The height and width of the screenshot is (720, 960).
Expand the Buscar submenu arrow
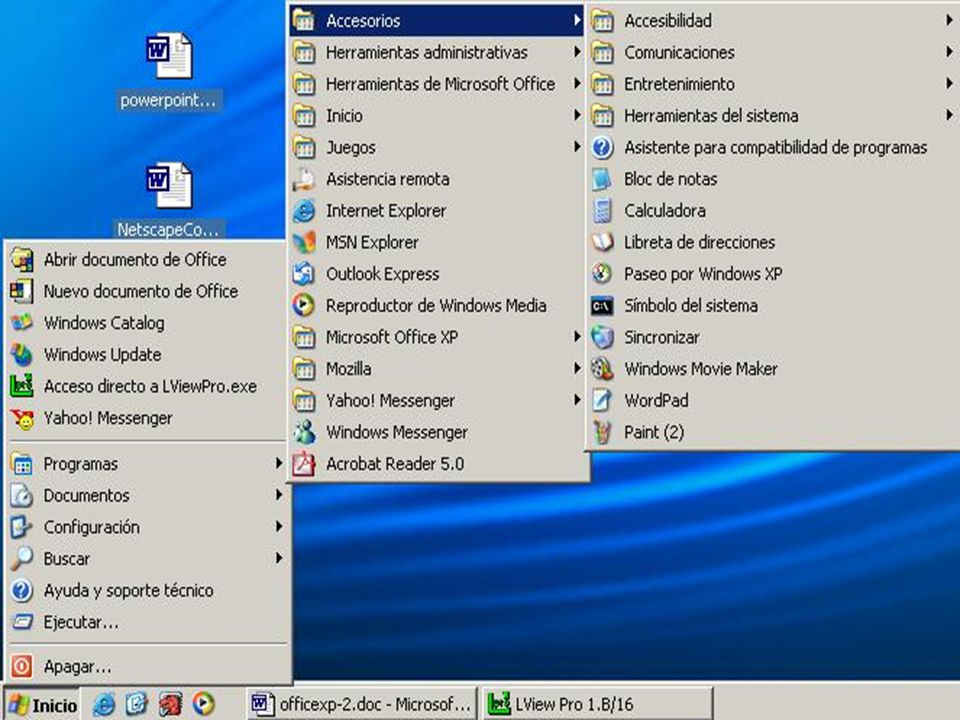(279, 558)
